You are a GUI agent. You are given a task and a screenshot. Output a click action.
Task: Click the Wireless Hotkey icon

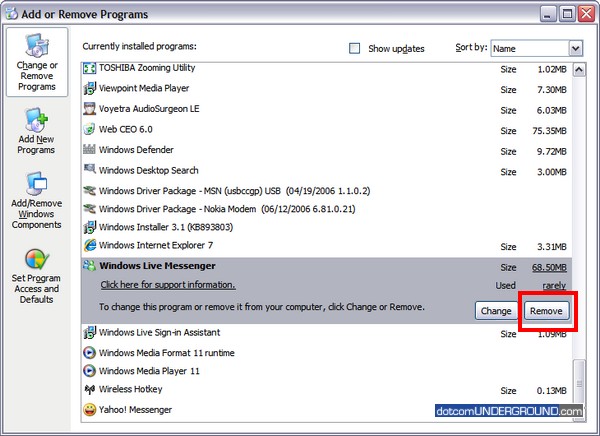pyautogui.click(x=90, y=389)
